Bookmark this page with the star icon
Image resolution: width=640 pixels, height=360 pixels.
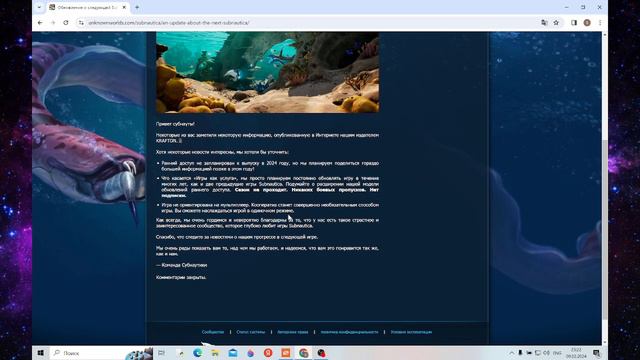[x=556, y=23]
